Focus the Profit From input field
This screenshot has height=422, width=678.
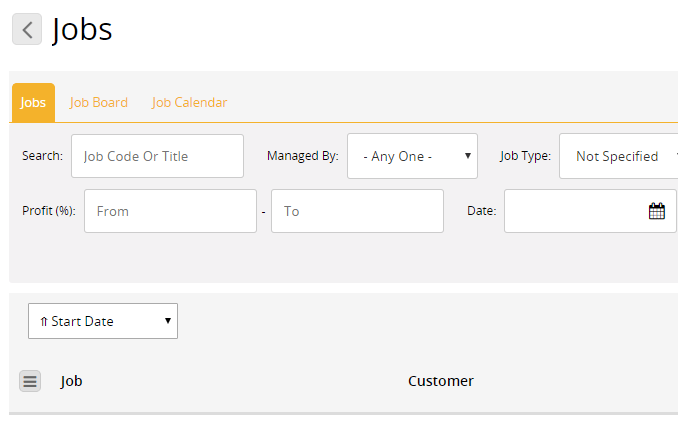pyautogui.click(x=170, y=211)
